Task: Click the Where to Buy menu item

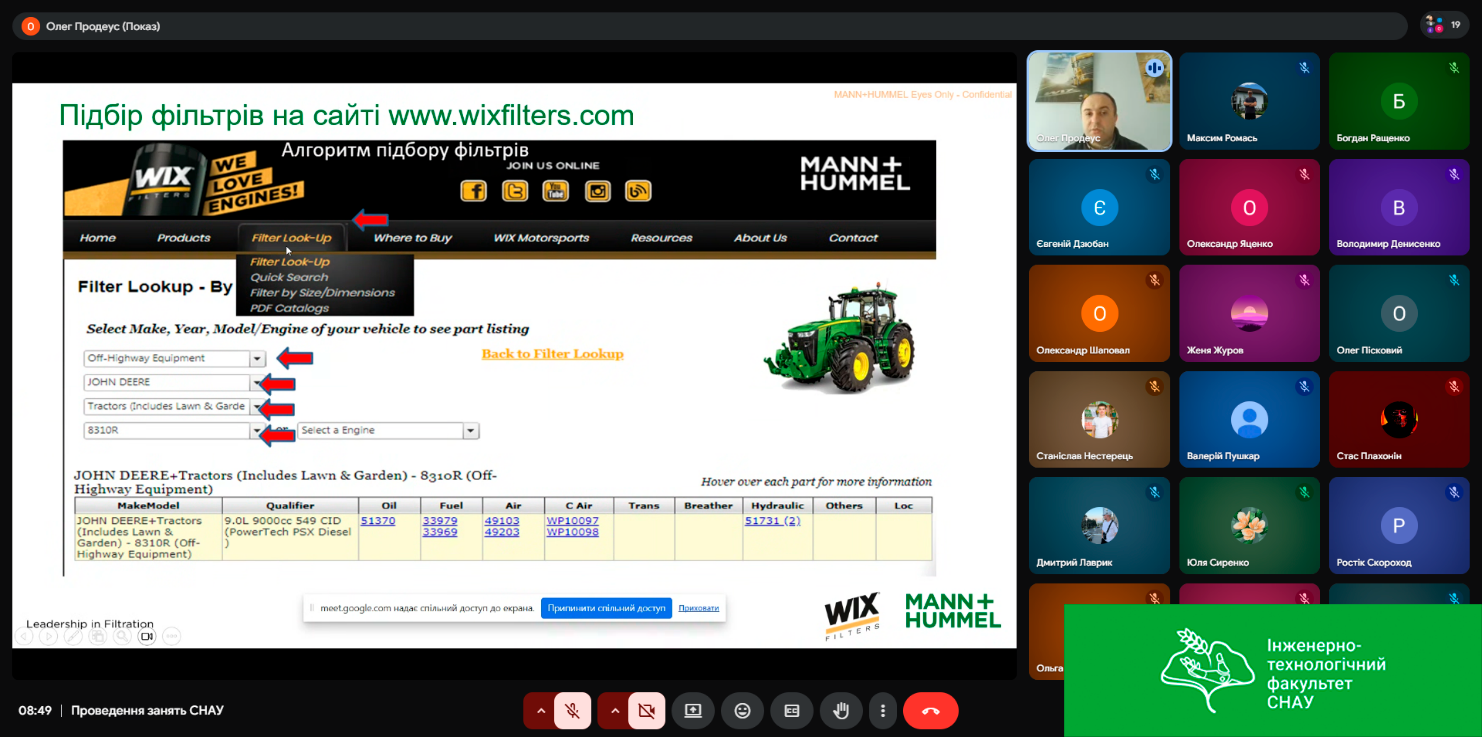Action: (412, 238)
